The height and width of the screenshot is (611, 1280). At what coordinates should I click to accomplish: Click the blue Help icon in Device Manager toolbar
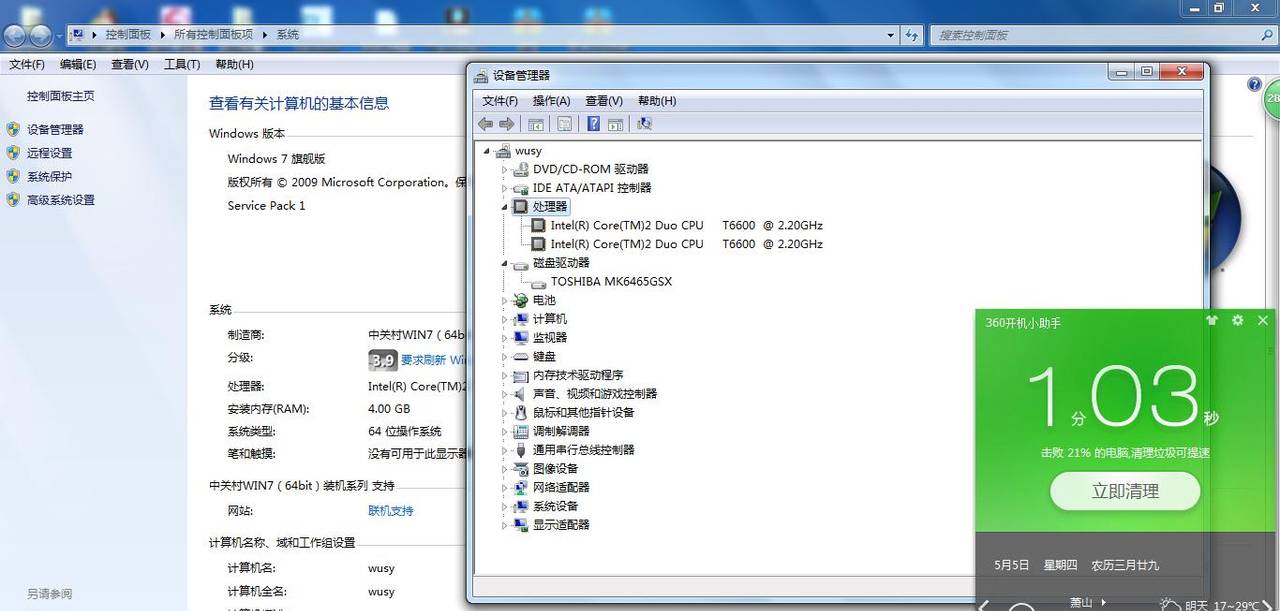tap(593, 123)
